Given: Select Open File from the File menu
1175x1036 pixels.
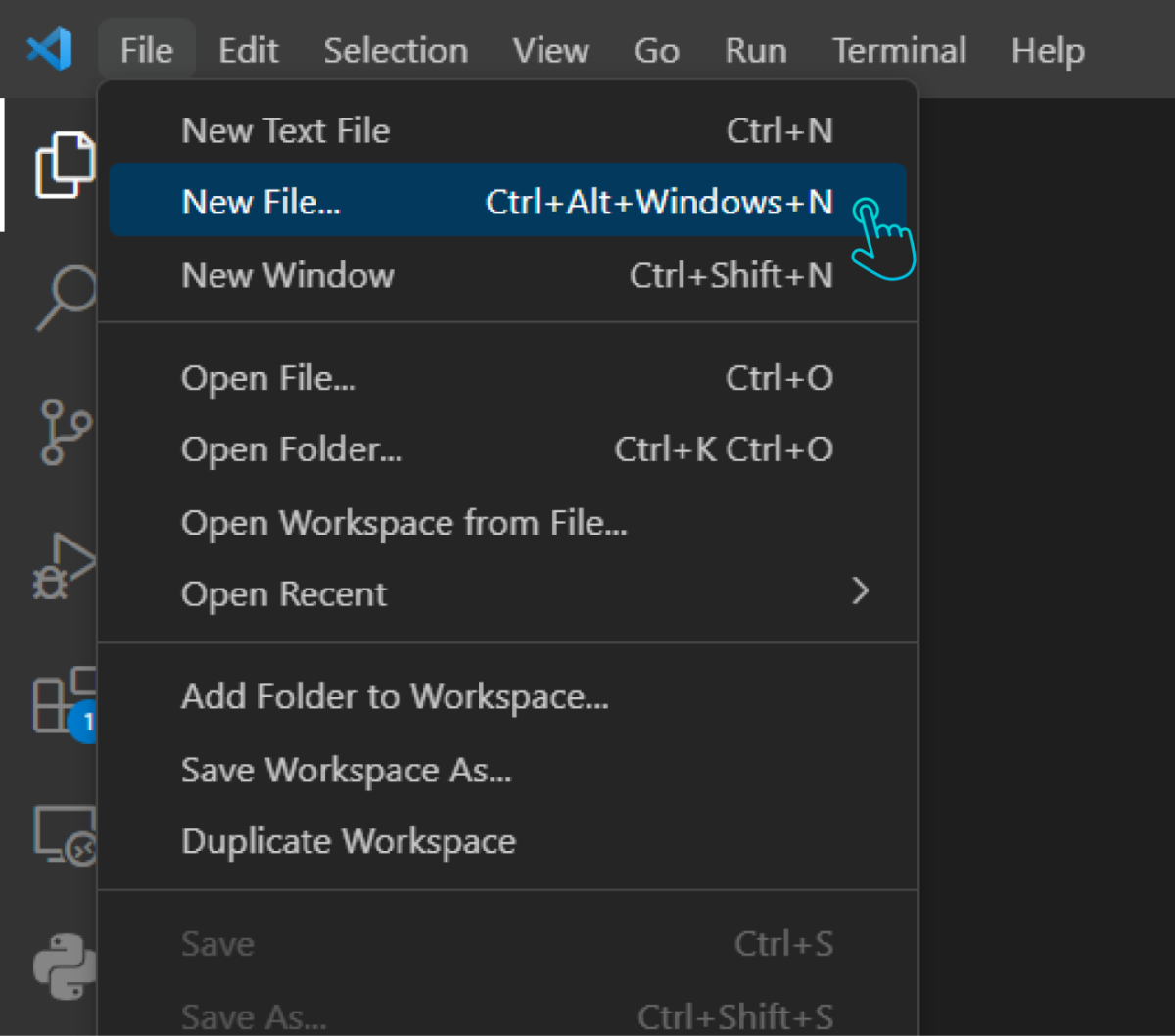Looking at the screenshot, I should [269, 378].
